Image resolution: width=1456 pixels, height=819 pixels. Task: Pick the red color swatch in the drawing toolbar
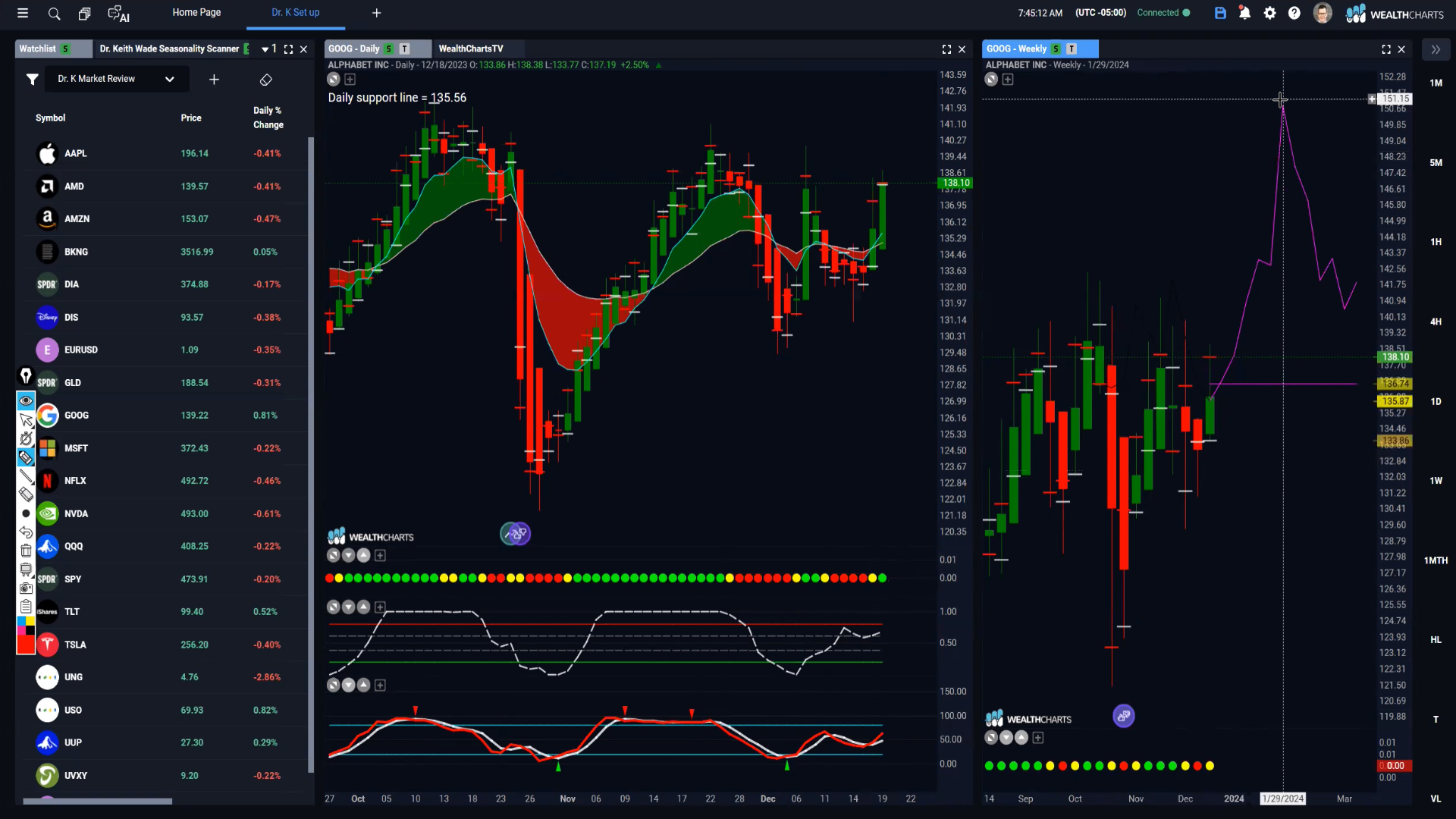click(x=26, y=644)
